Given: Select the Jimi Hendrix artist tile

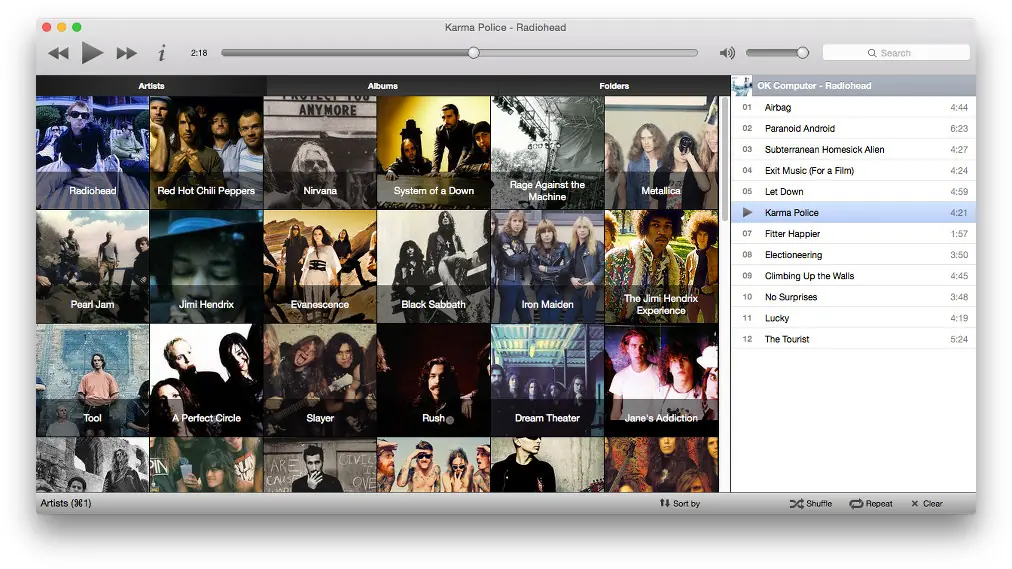Looking at the screenshot, I should [207, 266].
